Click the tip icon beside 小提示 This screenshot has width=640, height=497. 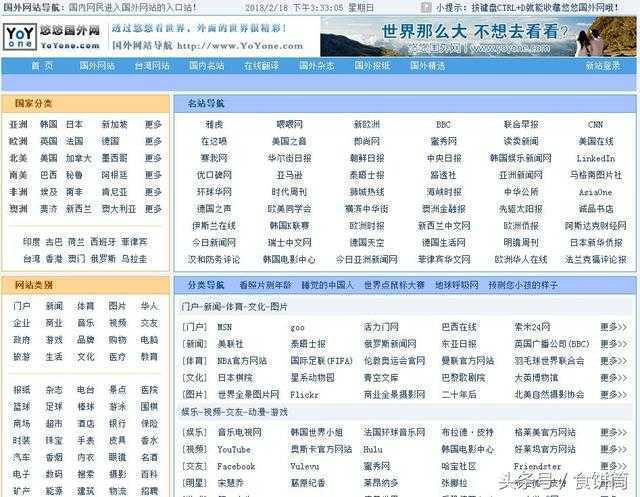click(426, 7)
